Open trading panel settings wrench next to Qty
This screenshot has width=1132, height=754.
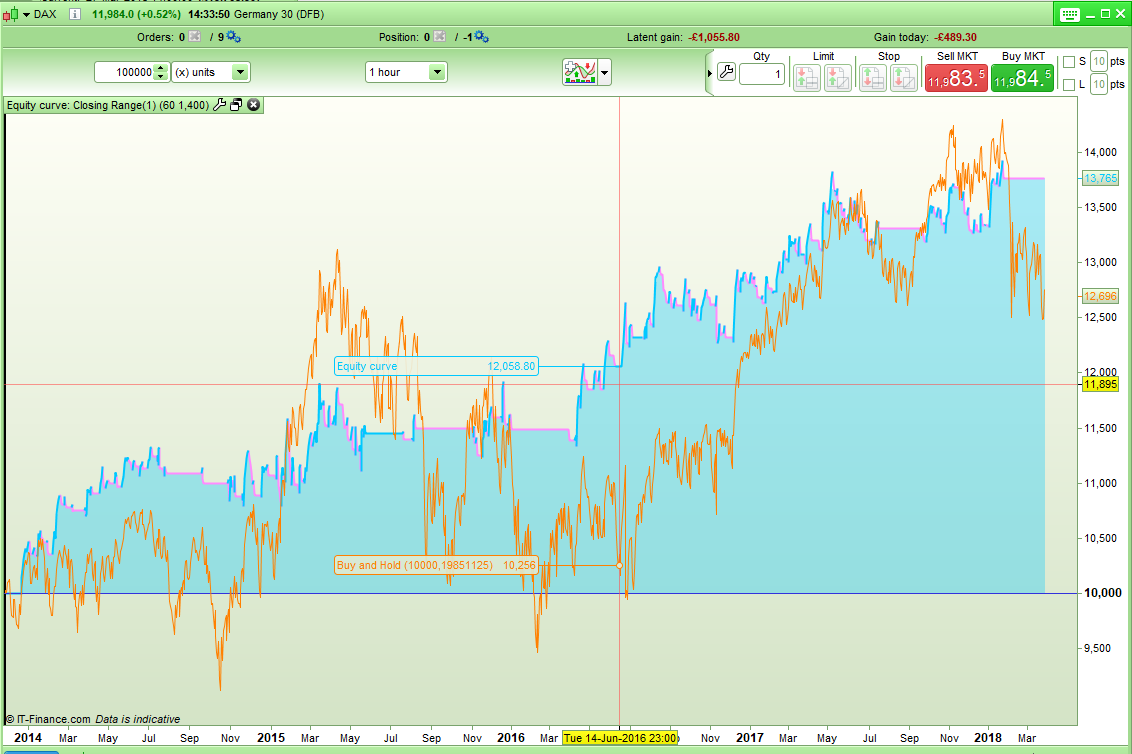coord(726,72)
